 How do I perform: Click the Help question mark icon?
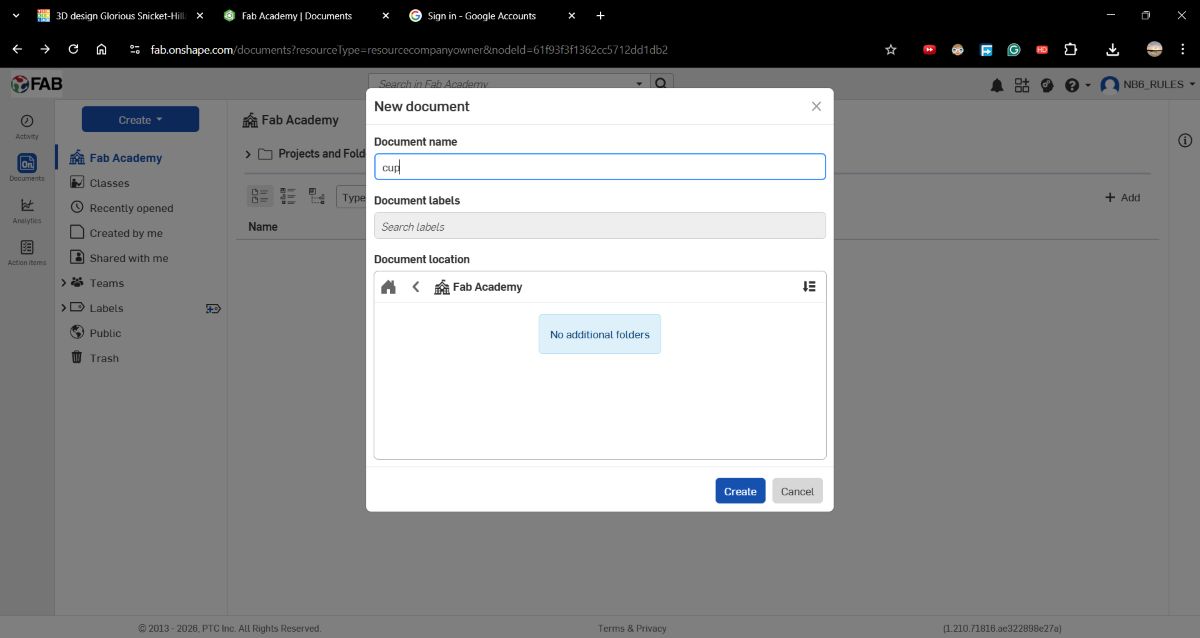[1071, 85]
